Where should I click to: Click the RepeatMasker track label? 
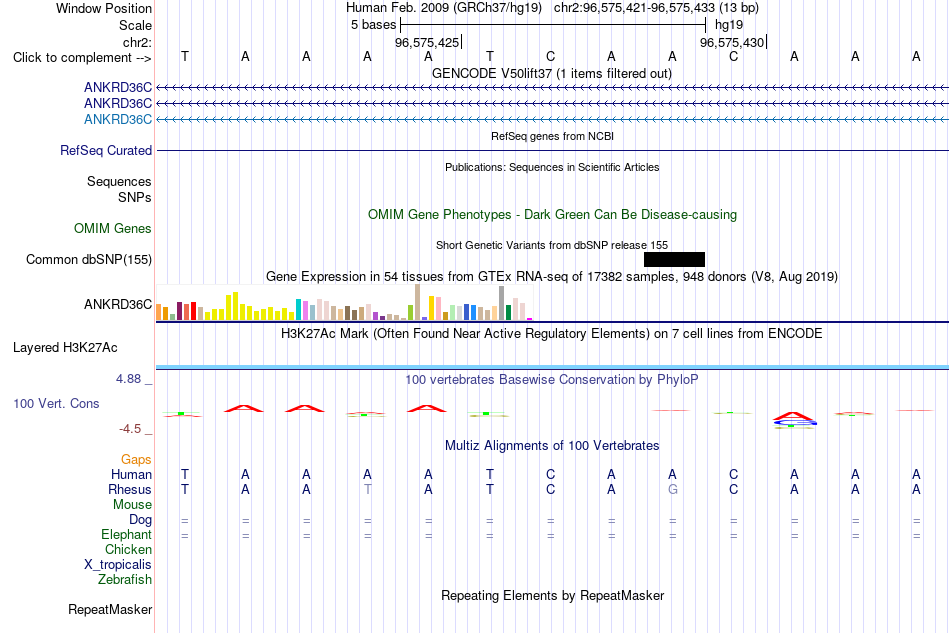coord(110,609)
